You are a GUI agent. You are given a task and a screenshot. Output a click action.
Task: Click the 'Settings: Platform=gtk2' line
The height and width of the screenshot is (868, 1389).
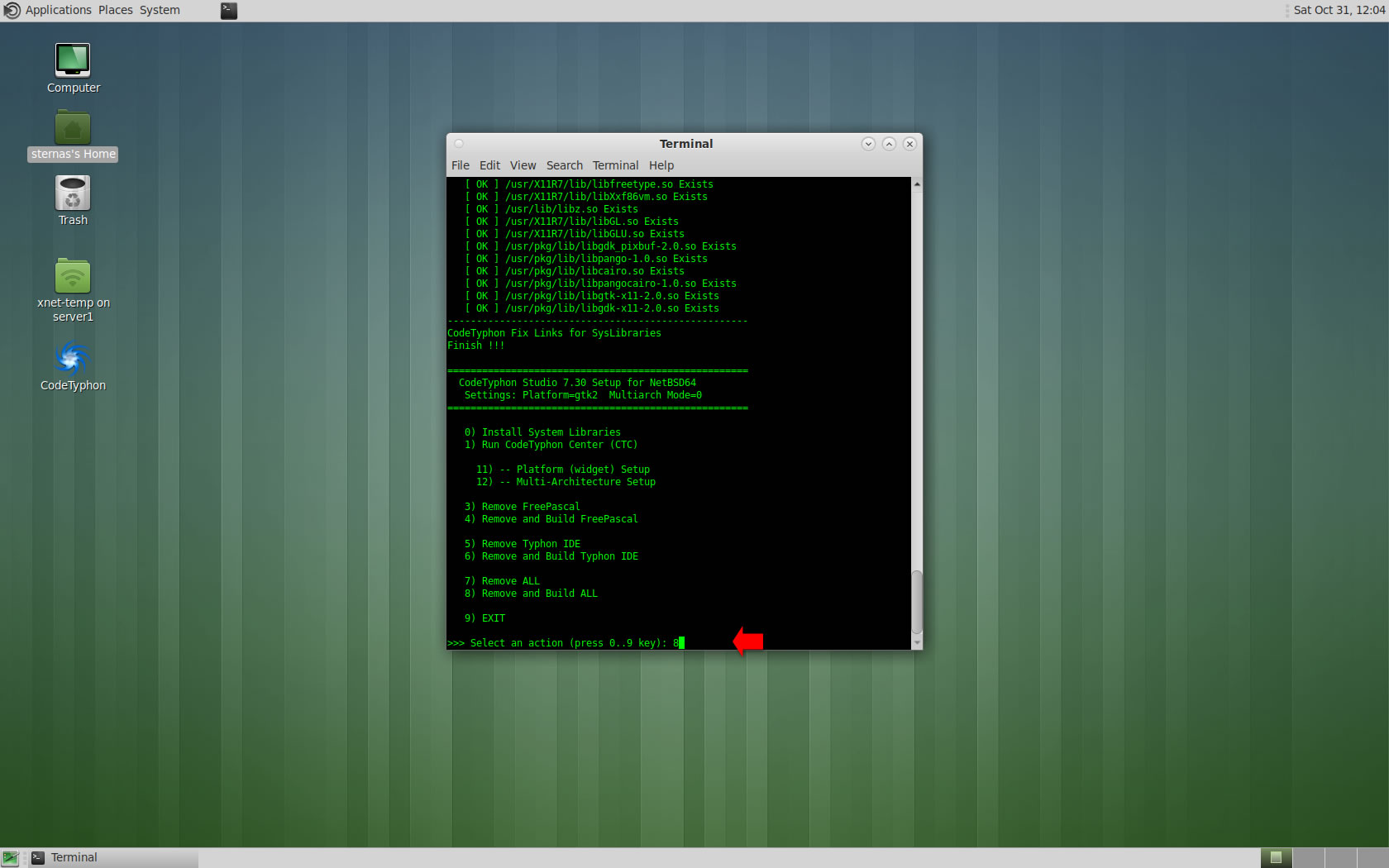pos(583,395)
